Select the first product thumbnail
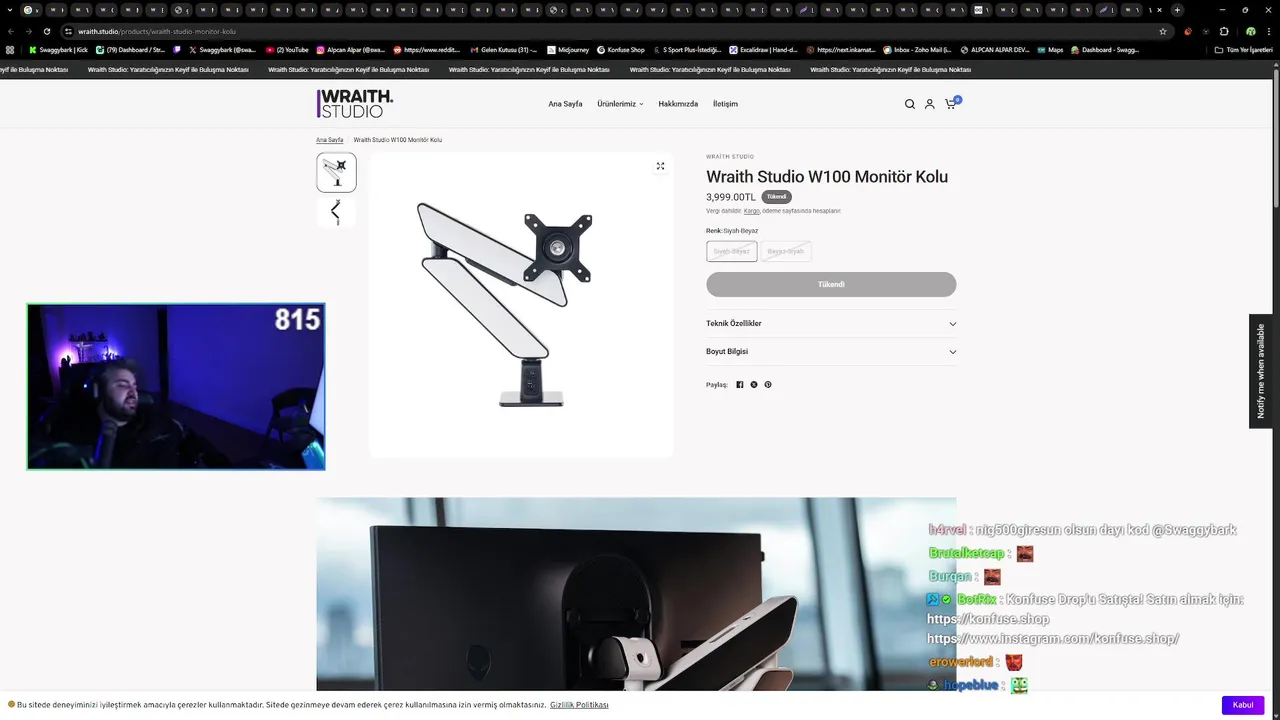 [x=336, y=172]
